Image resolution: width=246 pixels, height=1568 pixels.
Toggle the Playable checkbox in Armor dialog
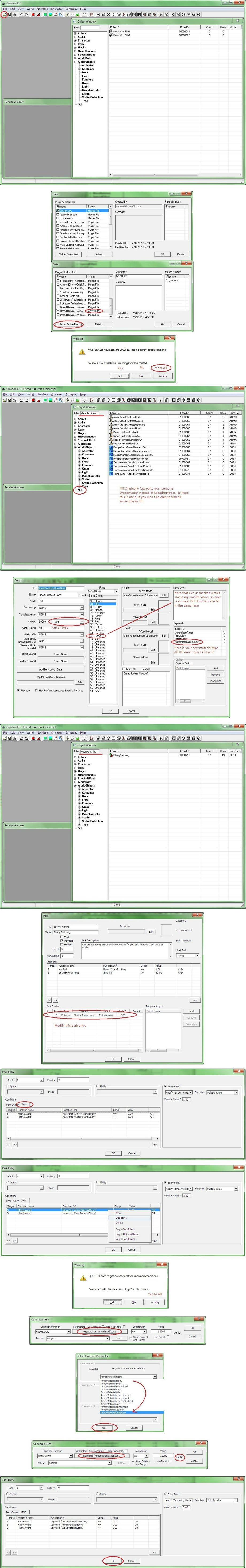tap(18, 690)
